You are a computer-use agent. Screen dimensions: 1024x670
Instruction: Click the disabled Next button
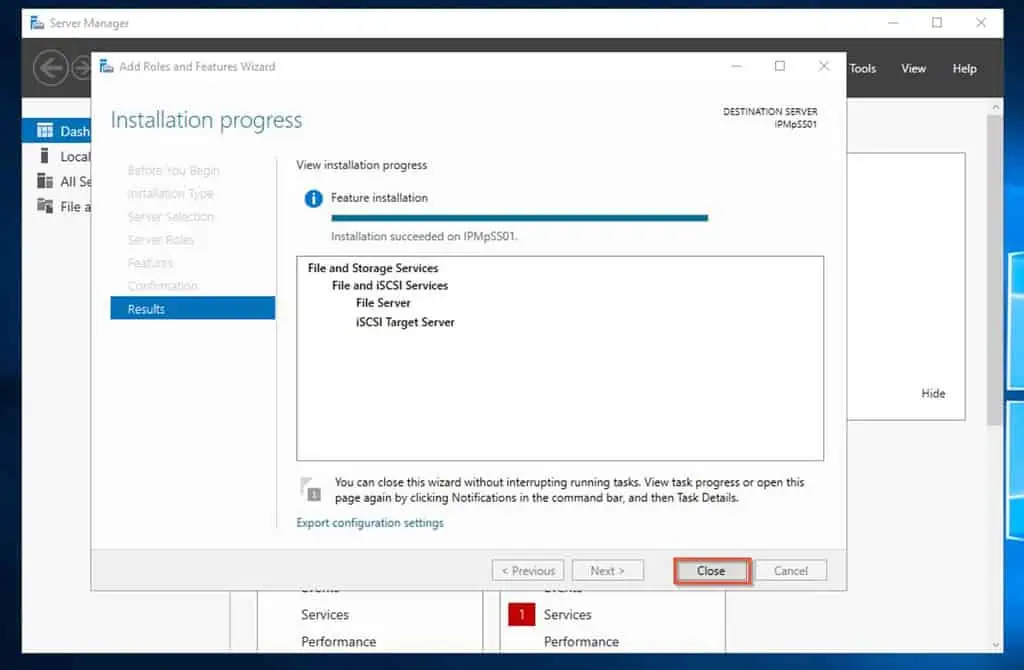click(607, 571)
